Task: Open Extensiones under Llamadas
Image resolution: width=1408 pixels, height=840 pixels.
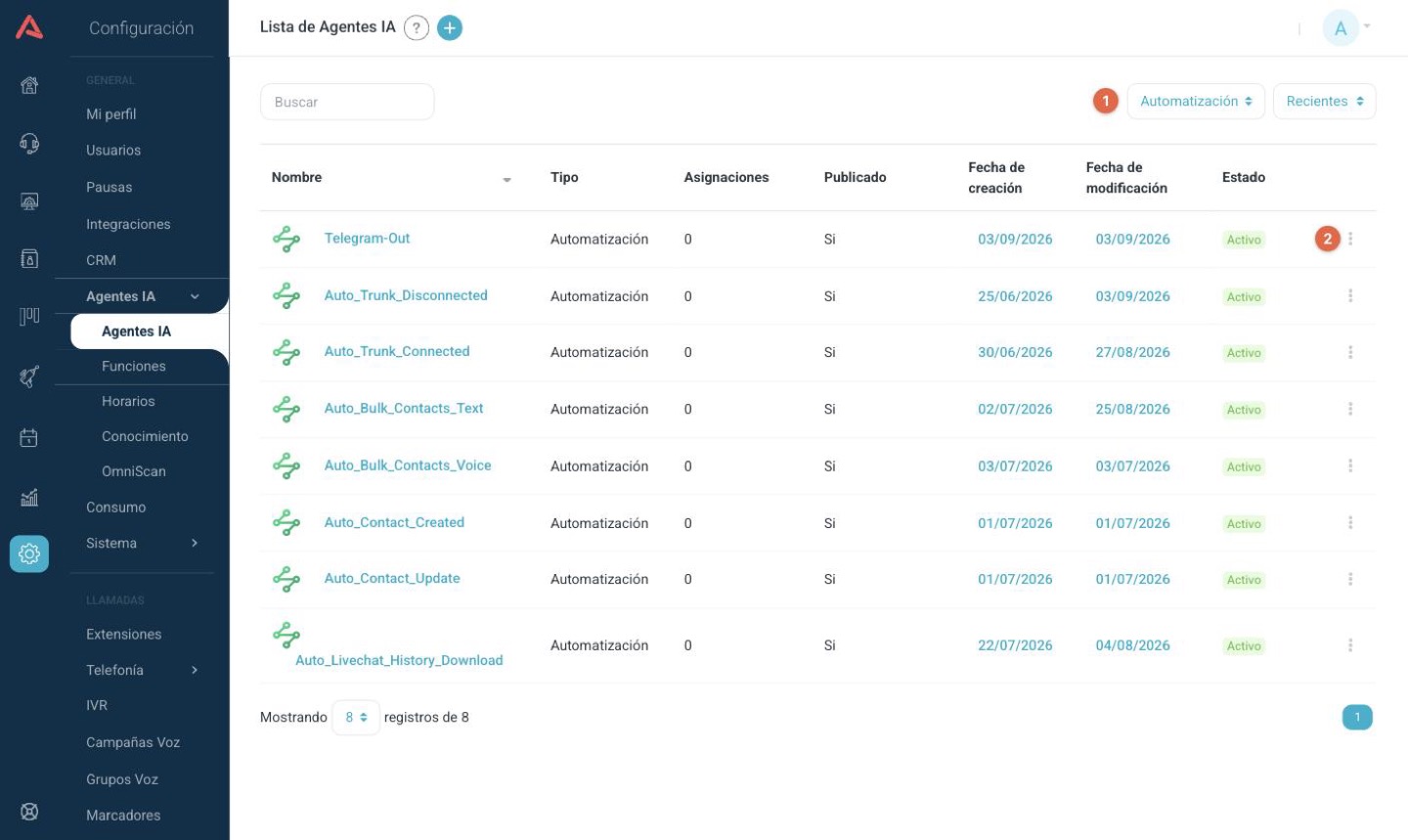Action: (x=123, y=634)
